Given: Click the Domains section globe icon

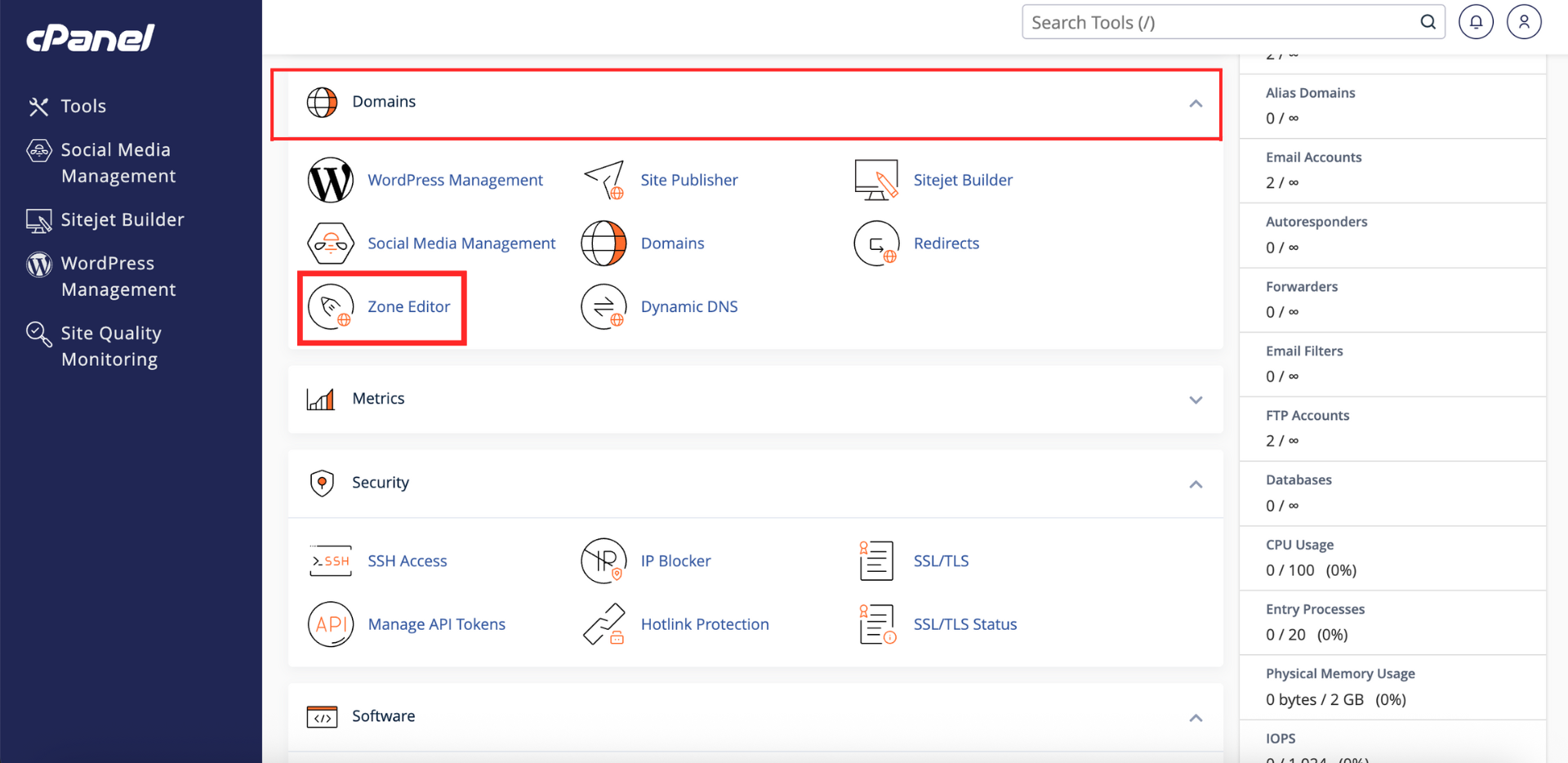Looking at the screenshot, I should pos(322,102).
